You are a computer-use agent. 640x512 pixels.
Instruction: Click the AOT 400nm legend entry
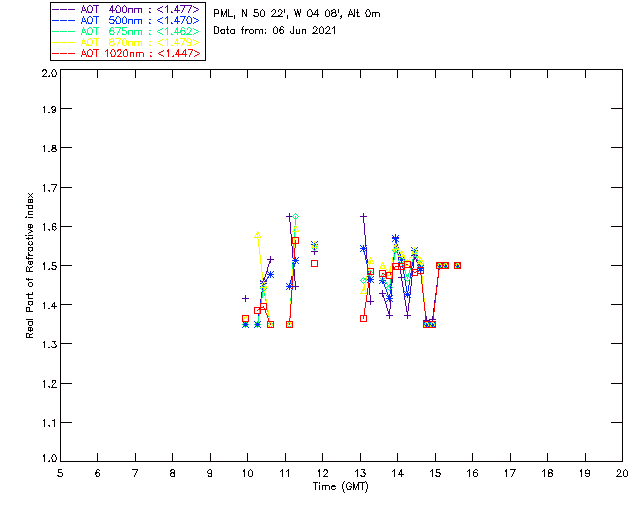click(x=127, y=9)
